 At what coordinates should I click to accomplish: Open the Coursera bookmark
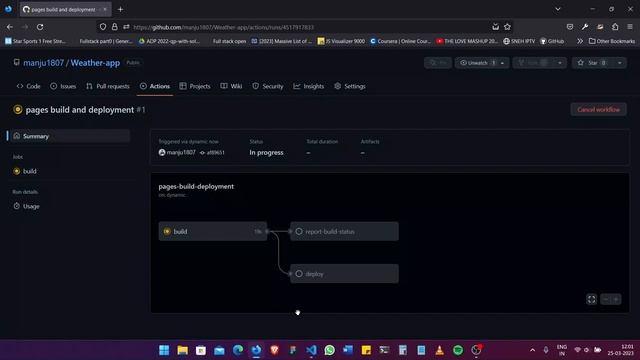click(400, 41)
